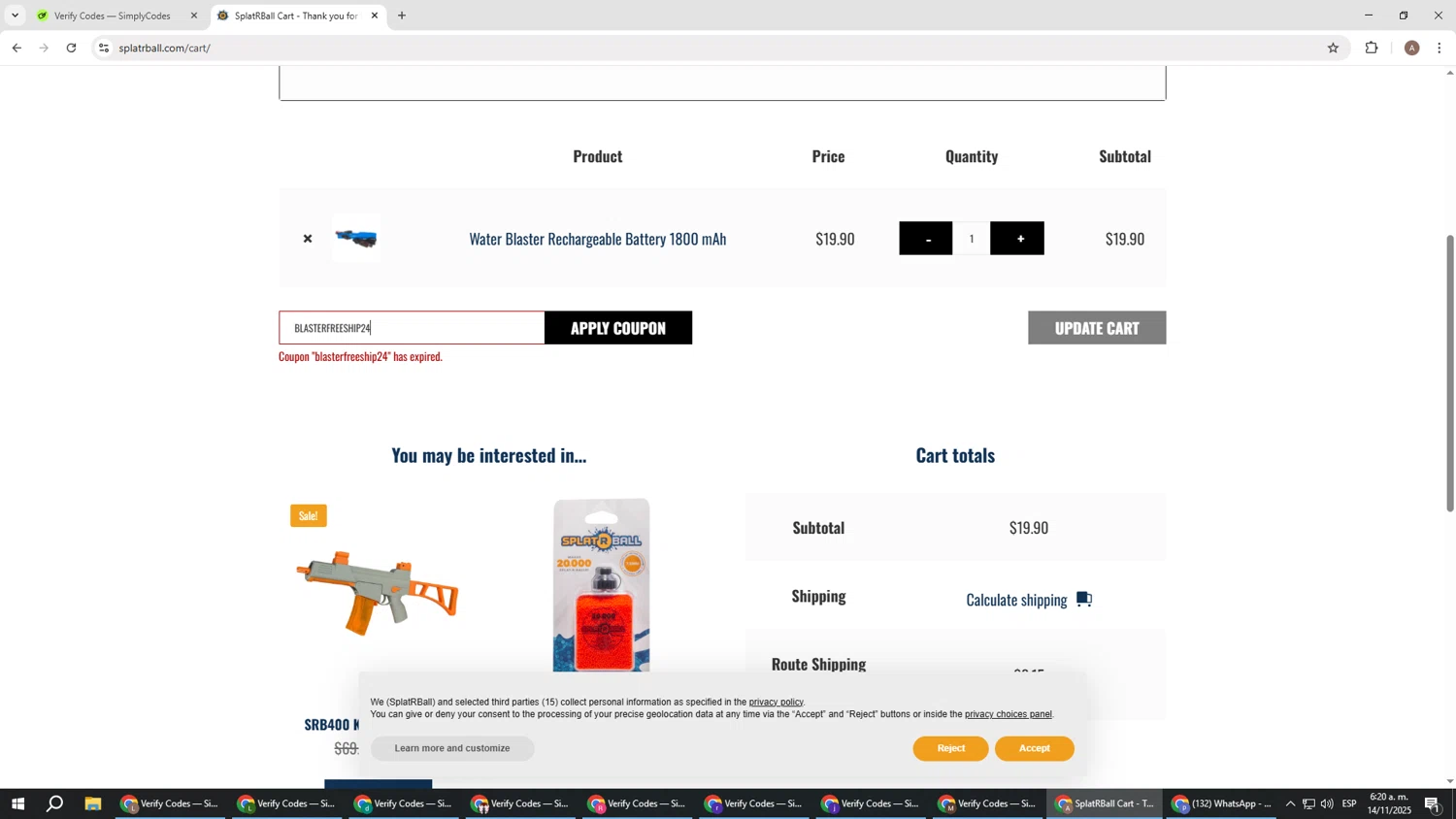The image size is (1456, 819).
Task: Open the Water Blaster Battery product thumbnail
Action: (356, 238)
